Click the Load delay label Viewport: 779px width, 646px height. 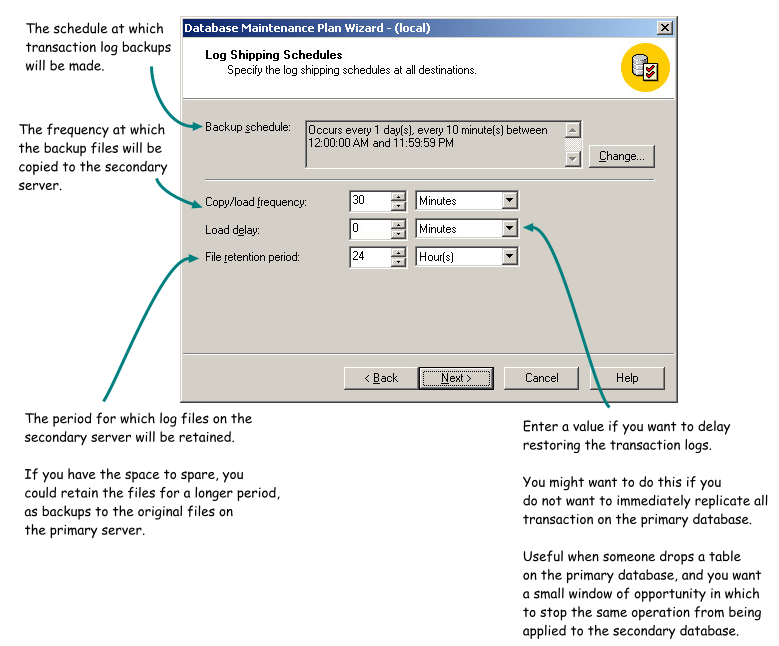232,230
